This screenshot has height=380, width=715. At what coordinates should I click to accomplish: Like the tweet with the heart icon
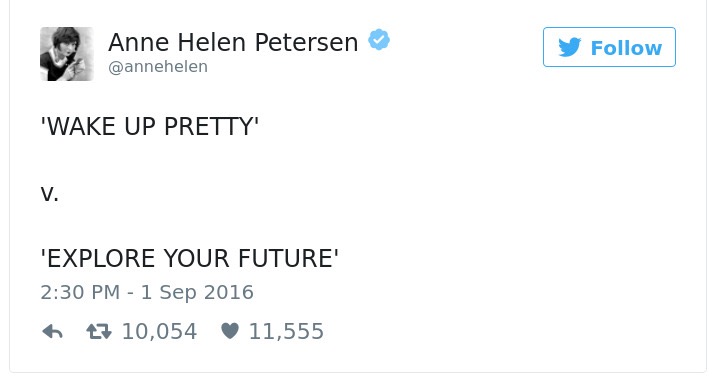[230, 331]
